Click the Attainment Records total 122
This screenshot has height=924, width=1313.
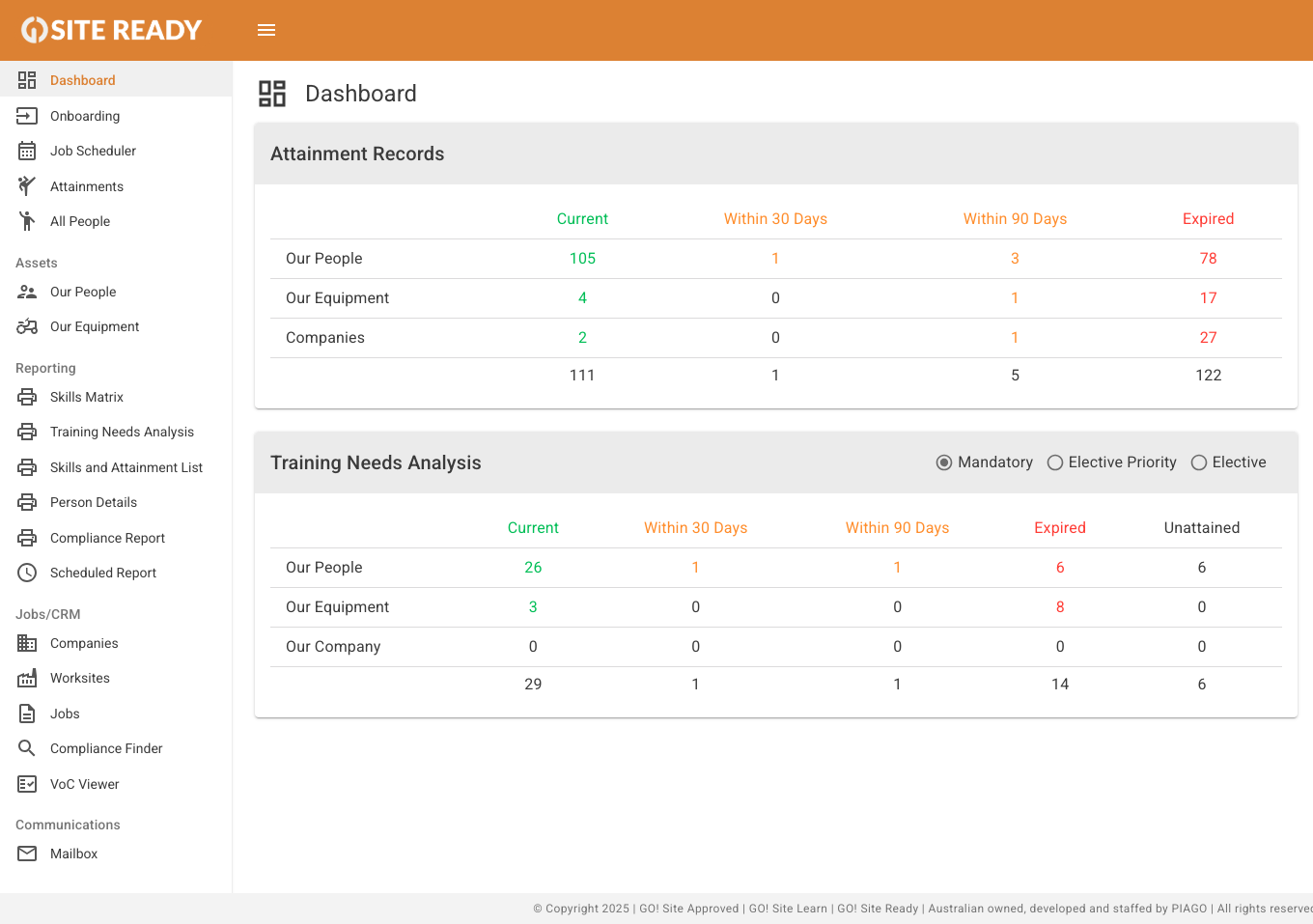pos(1208,376)
